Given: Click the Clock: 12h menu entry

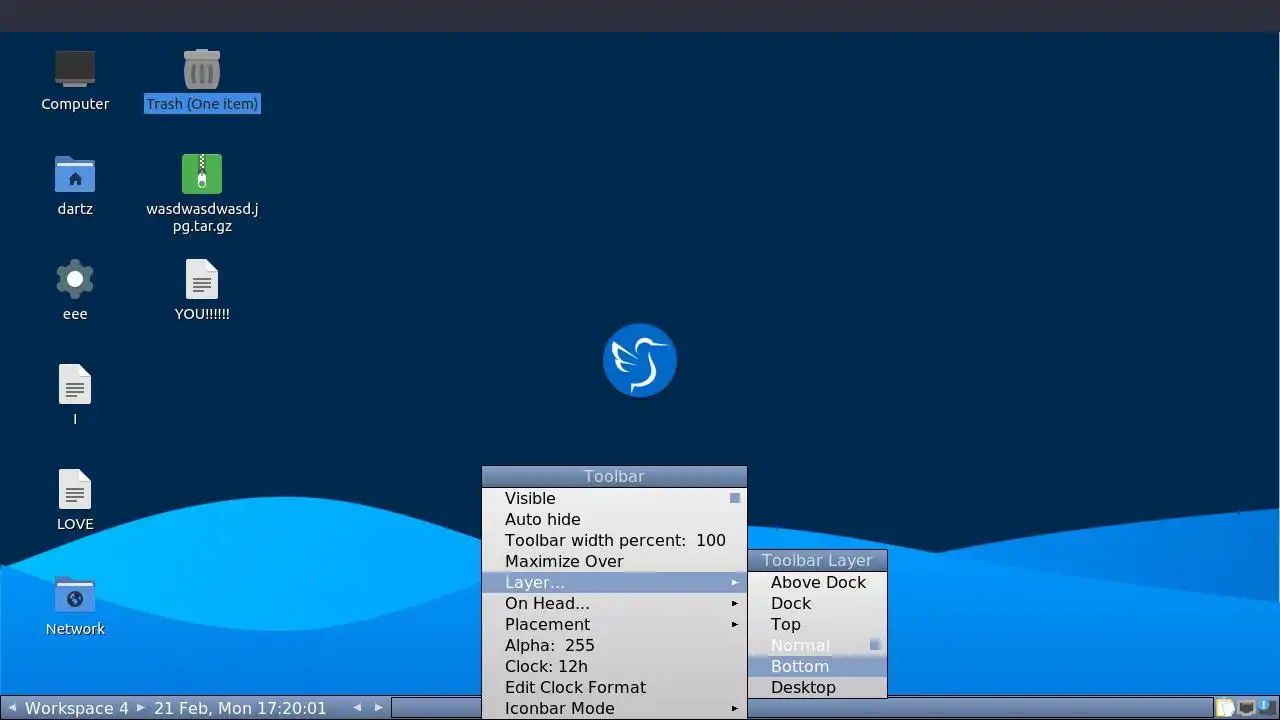Looking at the screenshot, I should 614,666.
